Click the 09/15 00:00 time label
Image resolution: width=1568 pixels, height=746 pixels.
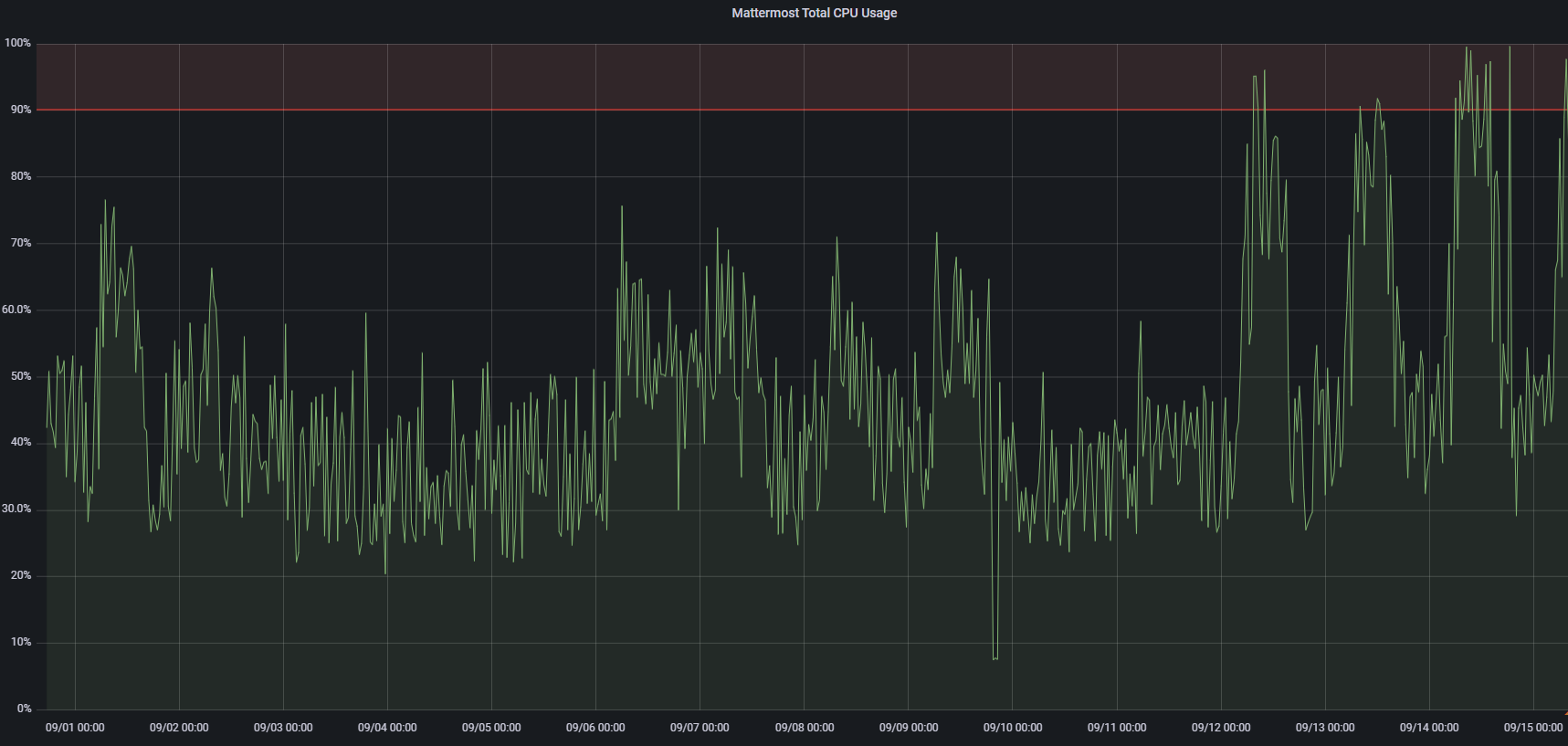point(1533,728)
